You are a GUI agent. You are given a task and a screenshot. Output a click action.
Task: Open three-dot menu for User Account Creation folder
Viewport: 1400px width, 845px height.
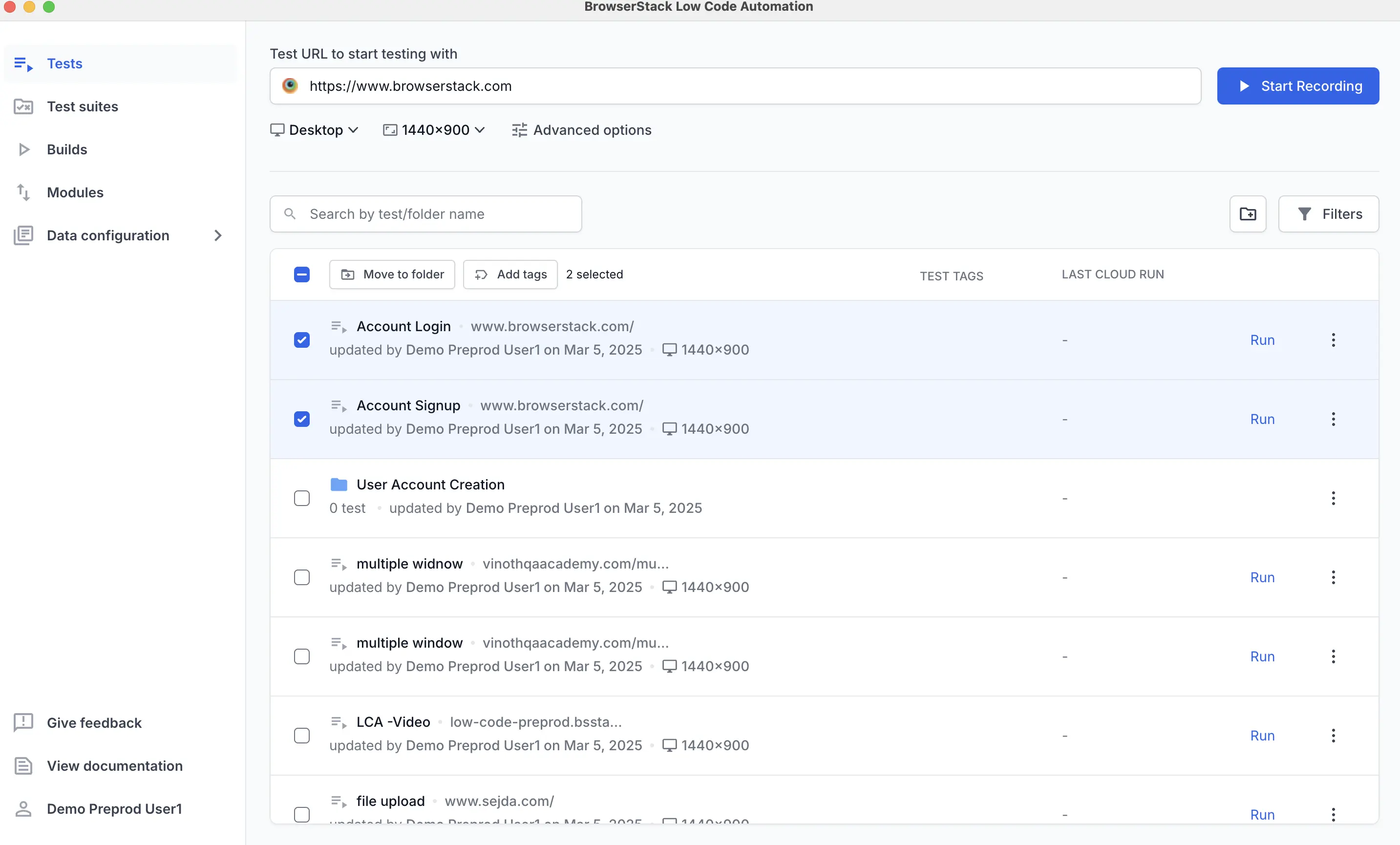click(1333, 498)
